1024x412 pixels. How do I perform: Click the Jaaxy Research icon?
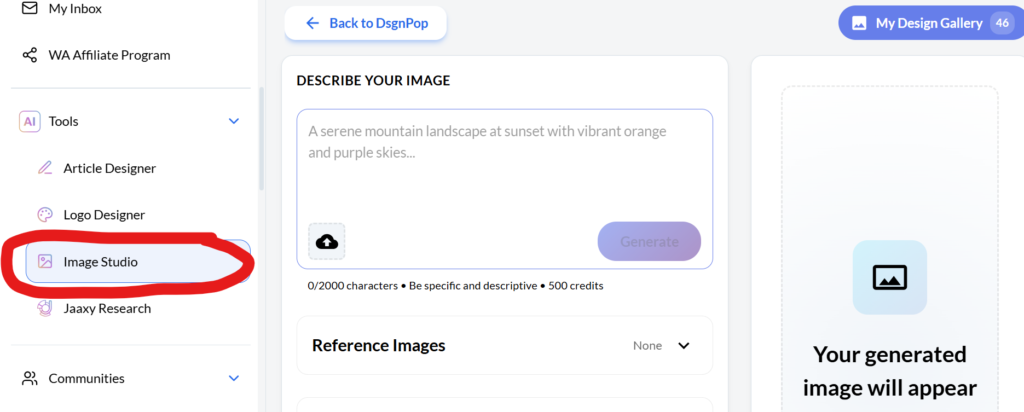click(44, 309)
